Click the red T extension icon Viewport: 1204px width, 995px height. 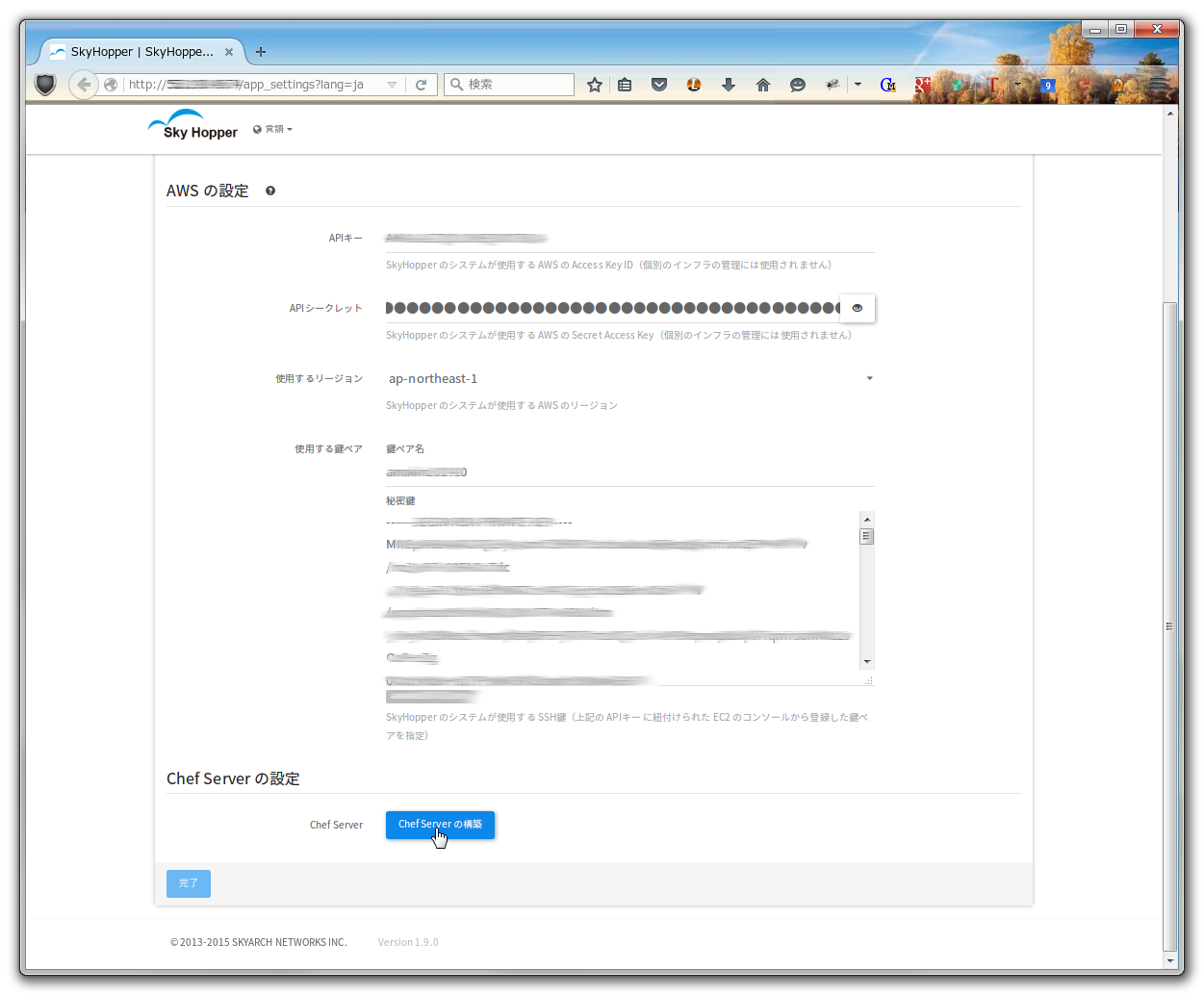coord(992,85)
